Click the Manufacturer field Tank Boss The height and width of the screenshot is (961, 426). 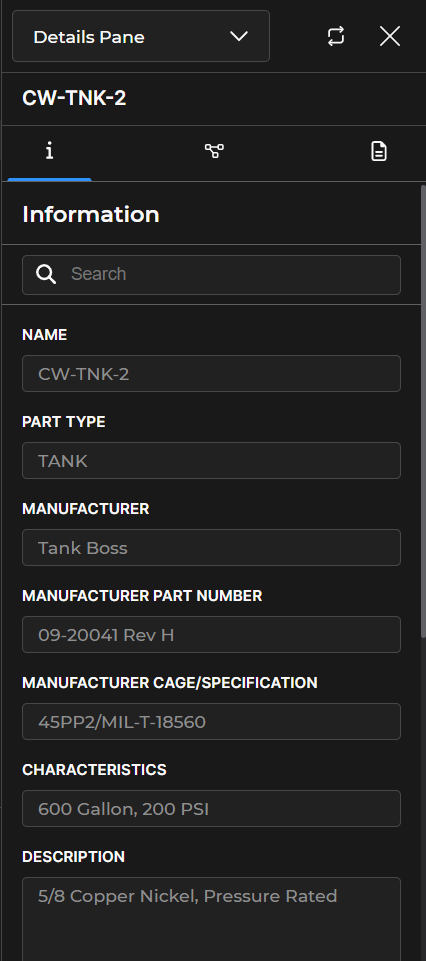(211, 547)
